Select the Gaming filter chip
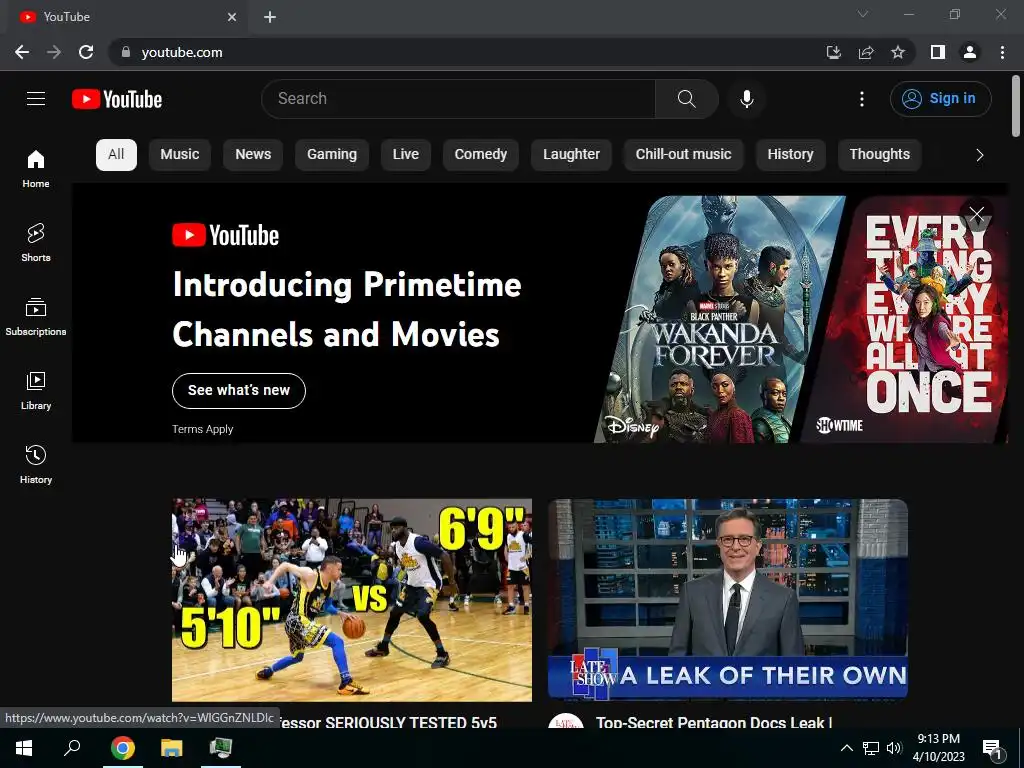 pyautogui.click(x=332, y=155)
